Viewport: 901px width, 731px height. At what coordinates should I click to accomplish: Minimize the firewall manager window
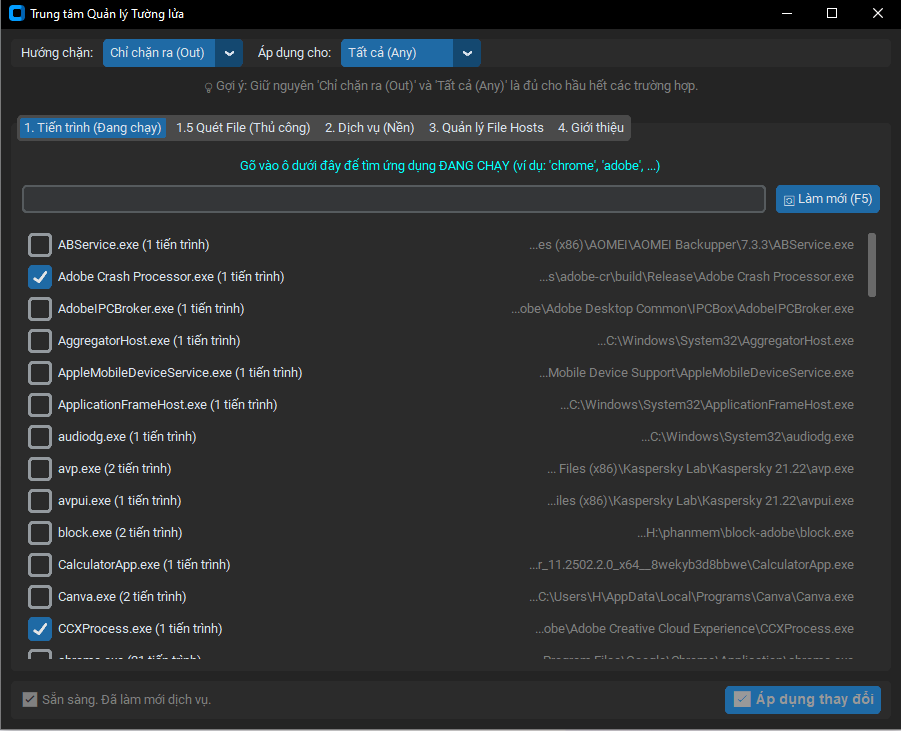tap(786, 14)
